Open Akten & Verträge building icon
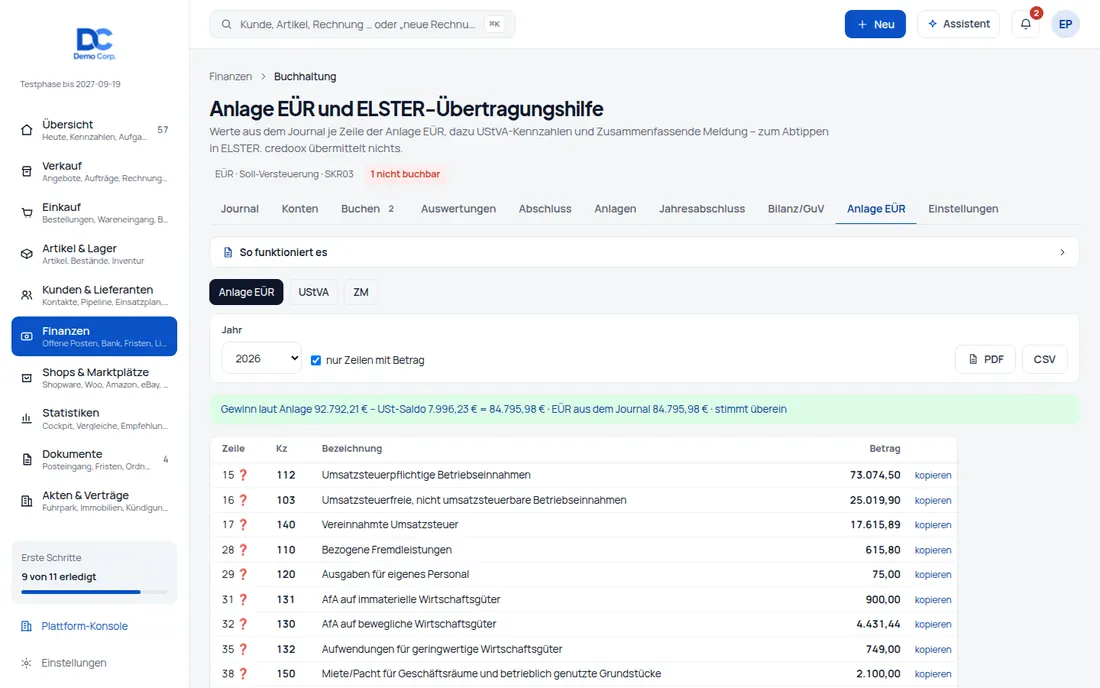Viewport: 1100px width, 688px height. pyautogui.click(x=27, y=501)
